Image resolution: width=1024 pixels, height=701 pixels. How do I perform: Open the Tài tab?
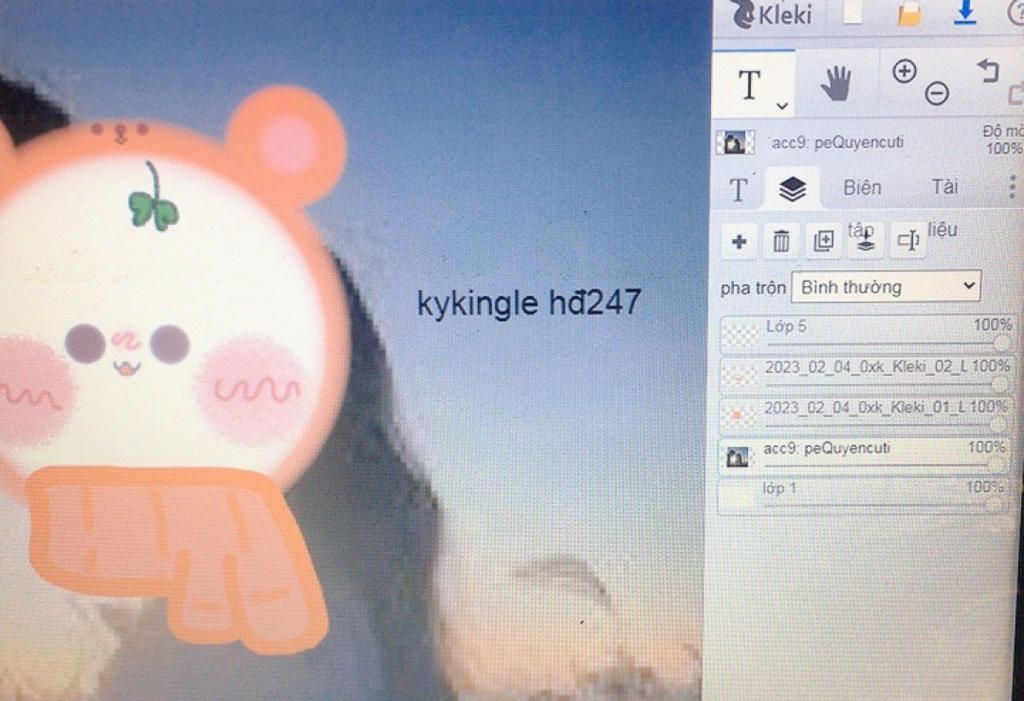[944, 187]
